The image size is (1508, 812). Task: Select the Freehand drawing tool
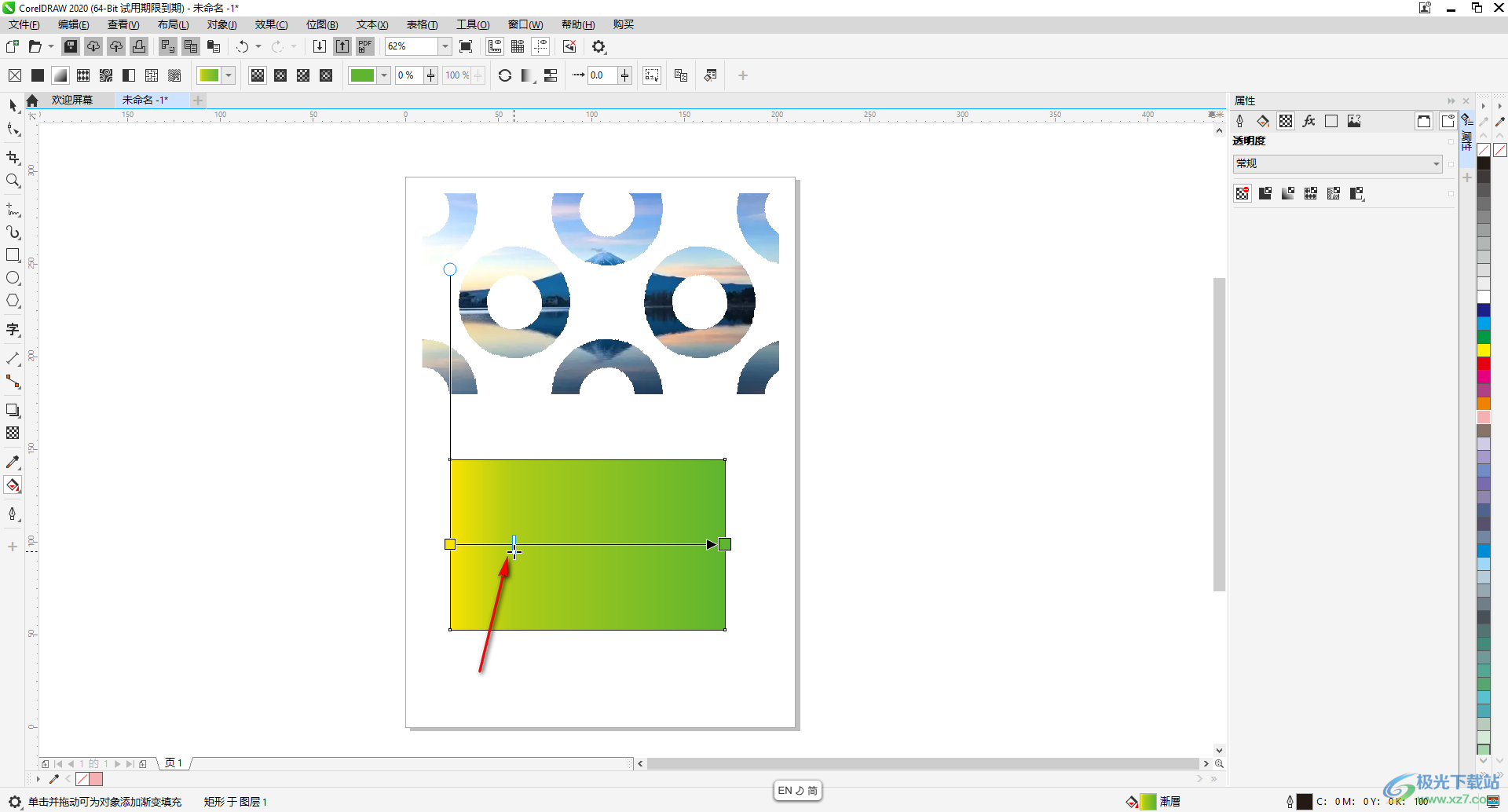point(13,210)
